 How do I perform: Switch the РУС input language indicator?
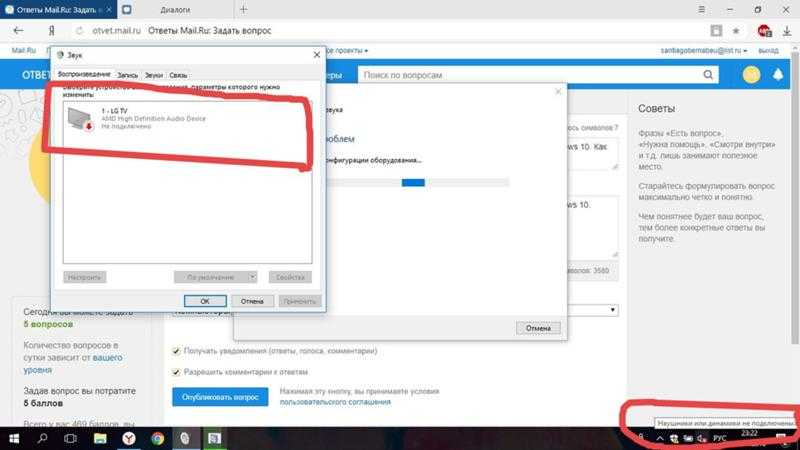719,438
